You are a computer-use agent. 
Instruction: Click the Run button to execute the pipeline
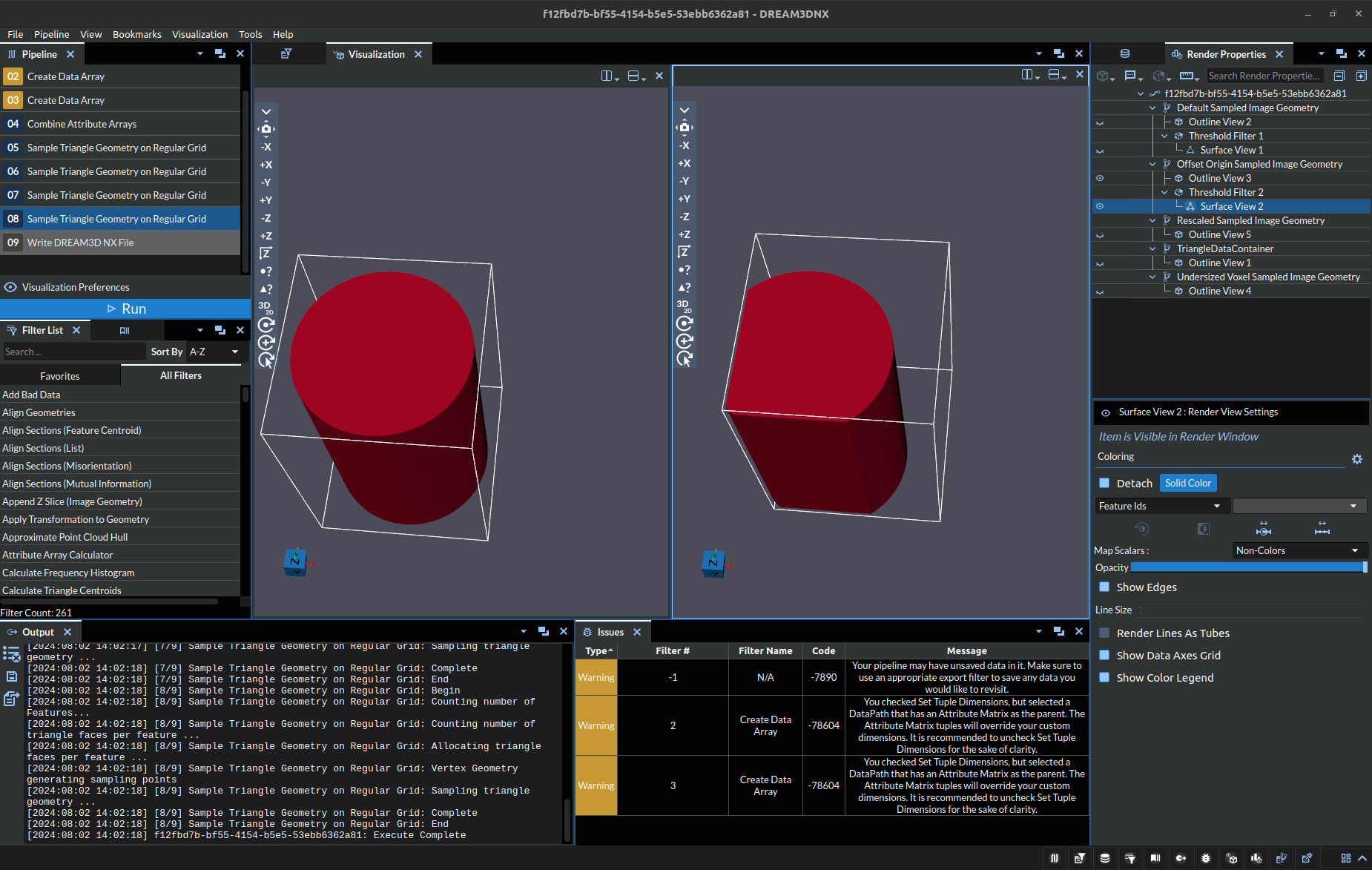(x=126, y=309)
